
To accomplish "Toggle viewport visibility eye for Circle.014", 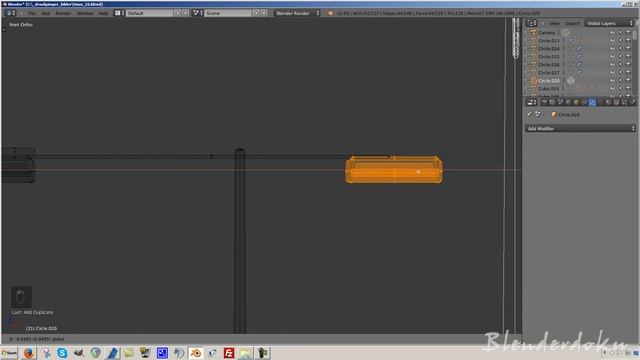I will [x=613, y=49].
